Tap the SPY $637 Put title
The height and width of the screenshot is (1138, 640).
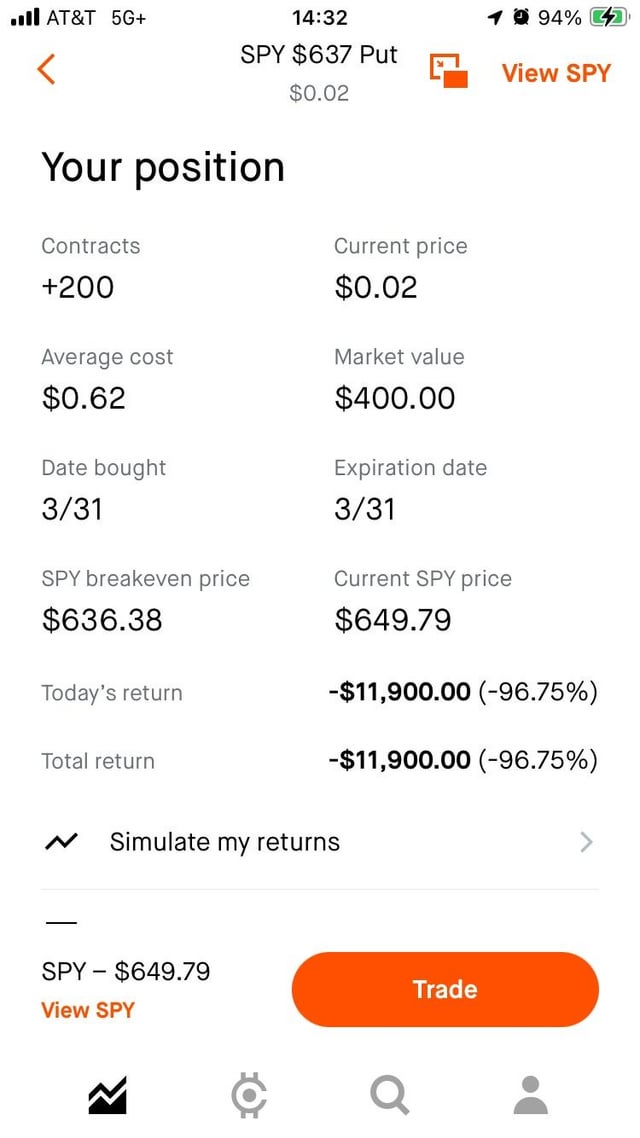pyautogui.click(x=318, y=55)
